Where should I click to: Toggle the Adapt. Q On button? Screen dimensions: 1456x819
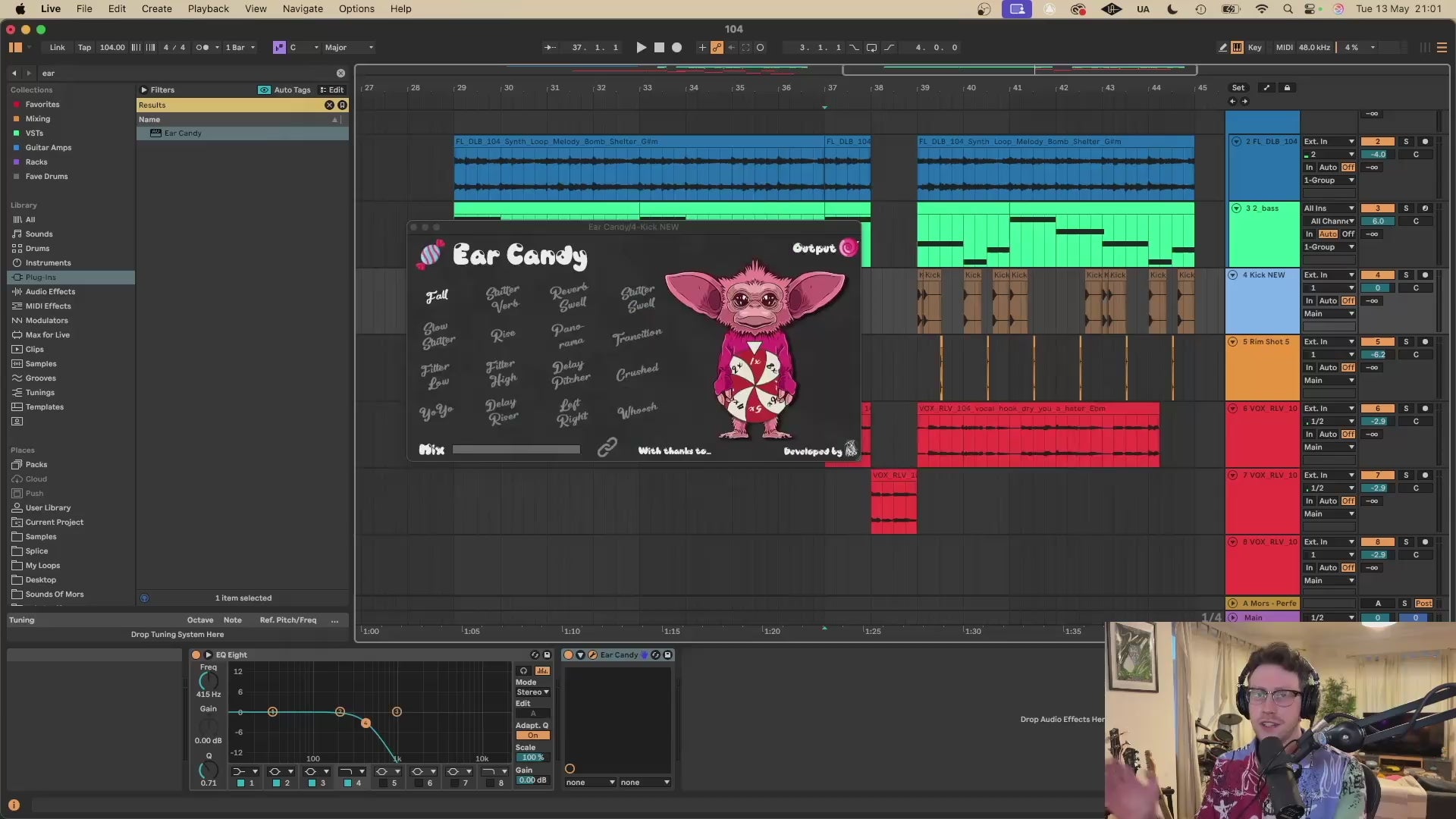pyautogui.click(x=533, y=736)
